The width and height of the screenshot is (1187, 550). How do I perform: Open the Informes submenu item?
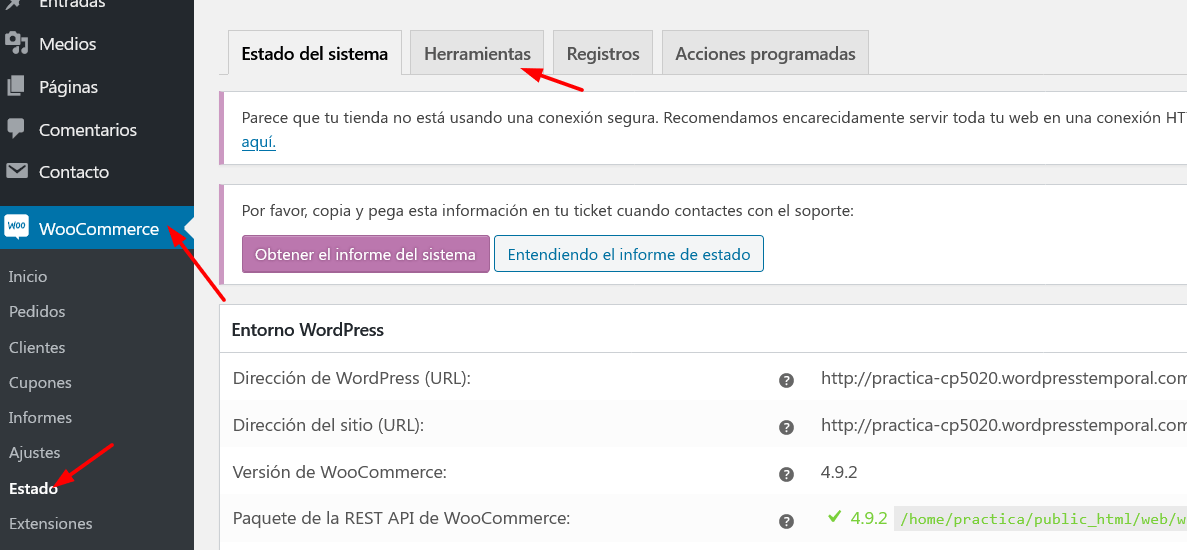coord(40,418)
